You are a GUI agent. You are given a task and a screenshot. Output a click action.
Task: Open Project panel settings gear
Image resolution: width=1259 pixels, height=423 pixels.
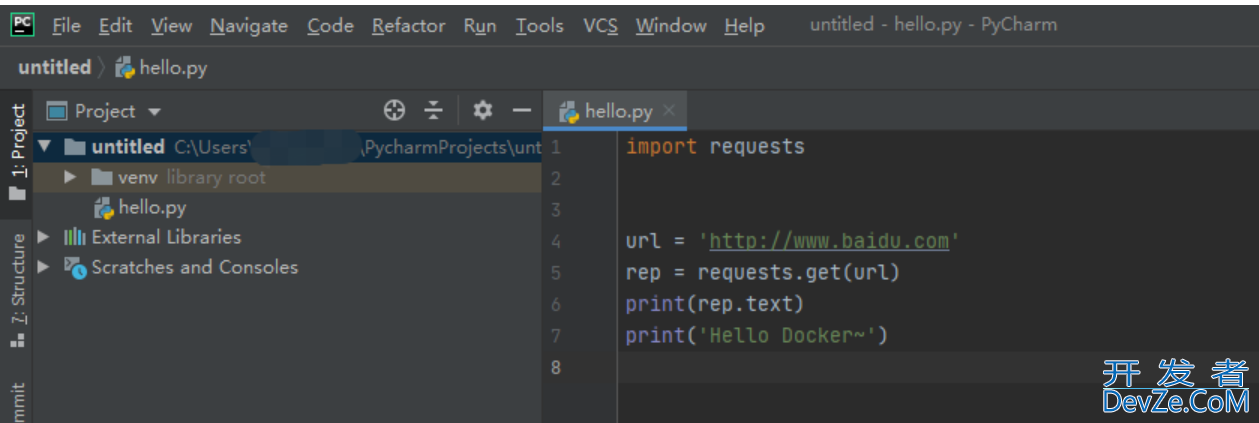point(483,110)
